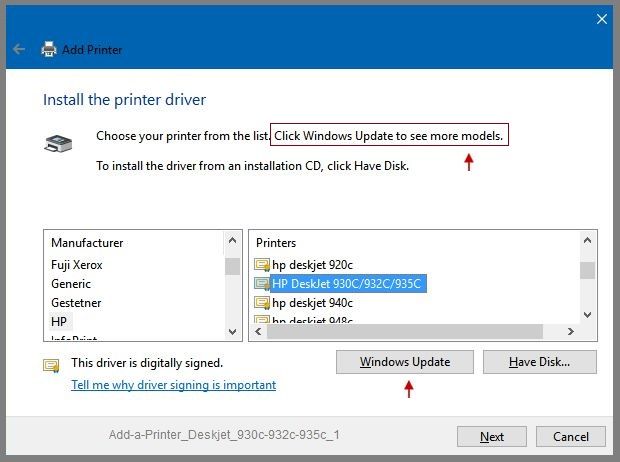The height and width of the screenshot is (462, 620).
Task: Click the Add Printer icon in title
Action: (x=49, y=49)
